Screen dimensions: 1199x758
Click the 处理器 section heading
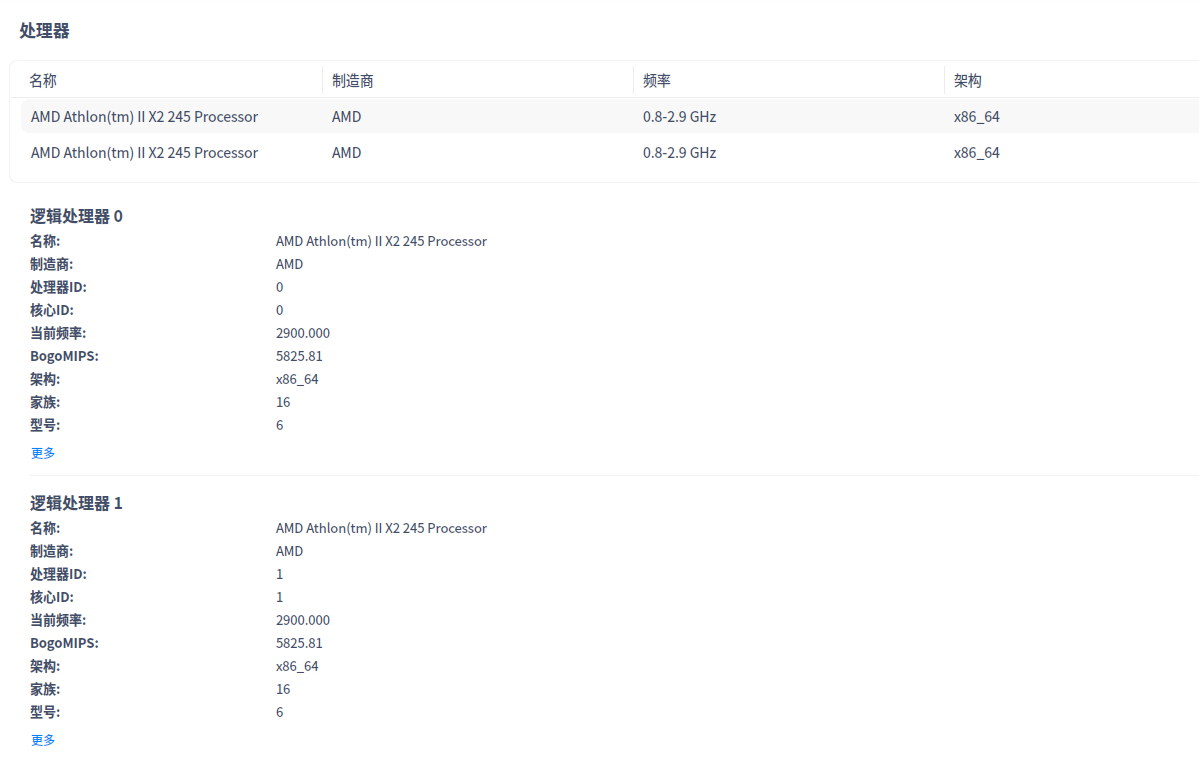tap(44, 31)
